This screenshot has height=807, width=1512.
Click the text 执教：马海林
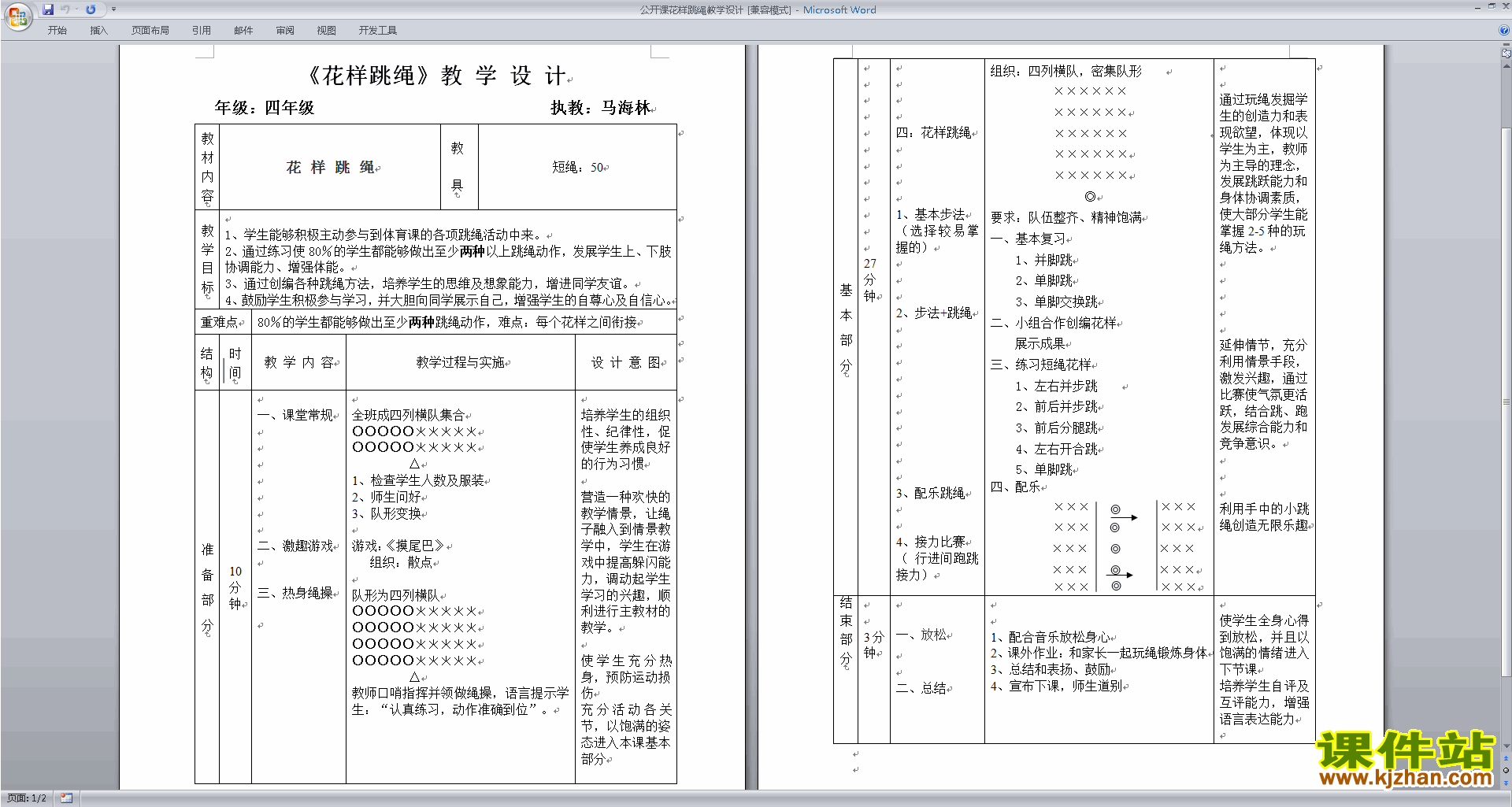pyautogui.click(x=601, y=108)
